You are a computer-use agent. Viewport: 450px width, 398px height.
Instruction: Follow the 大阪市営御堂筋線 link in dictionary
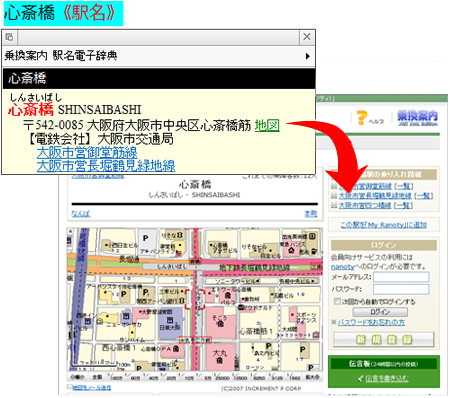point(87,152)
